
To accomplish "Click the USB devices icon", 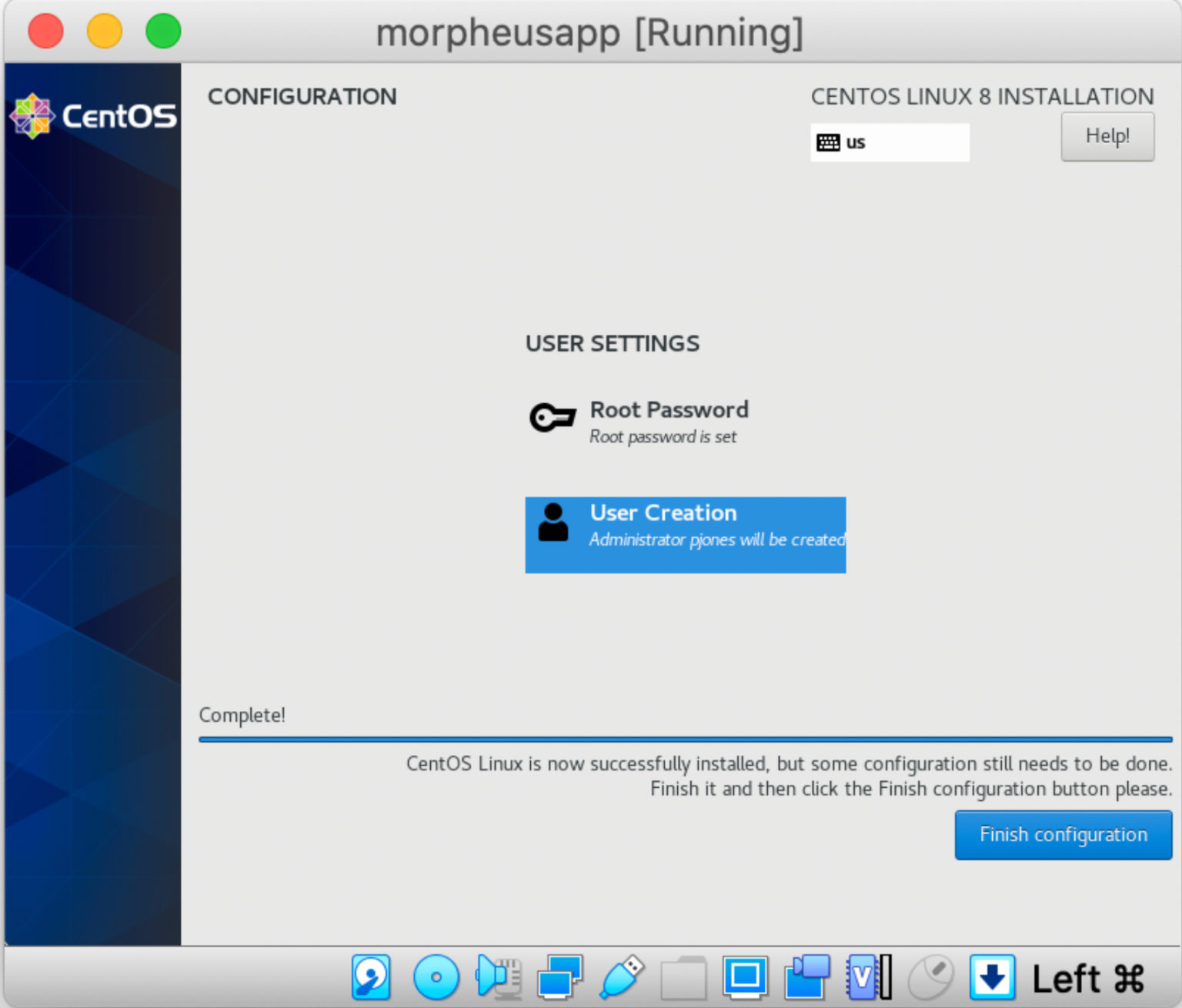I will click(621, 977).
